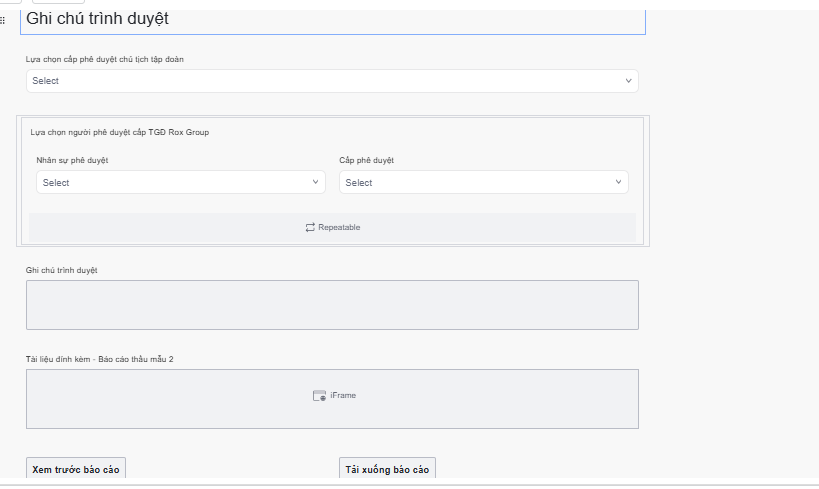Click the Repeatable loop arrows icon
Image resolution: width=819 pixels, height=489 pixels.
tap(310, 227)
